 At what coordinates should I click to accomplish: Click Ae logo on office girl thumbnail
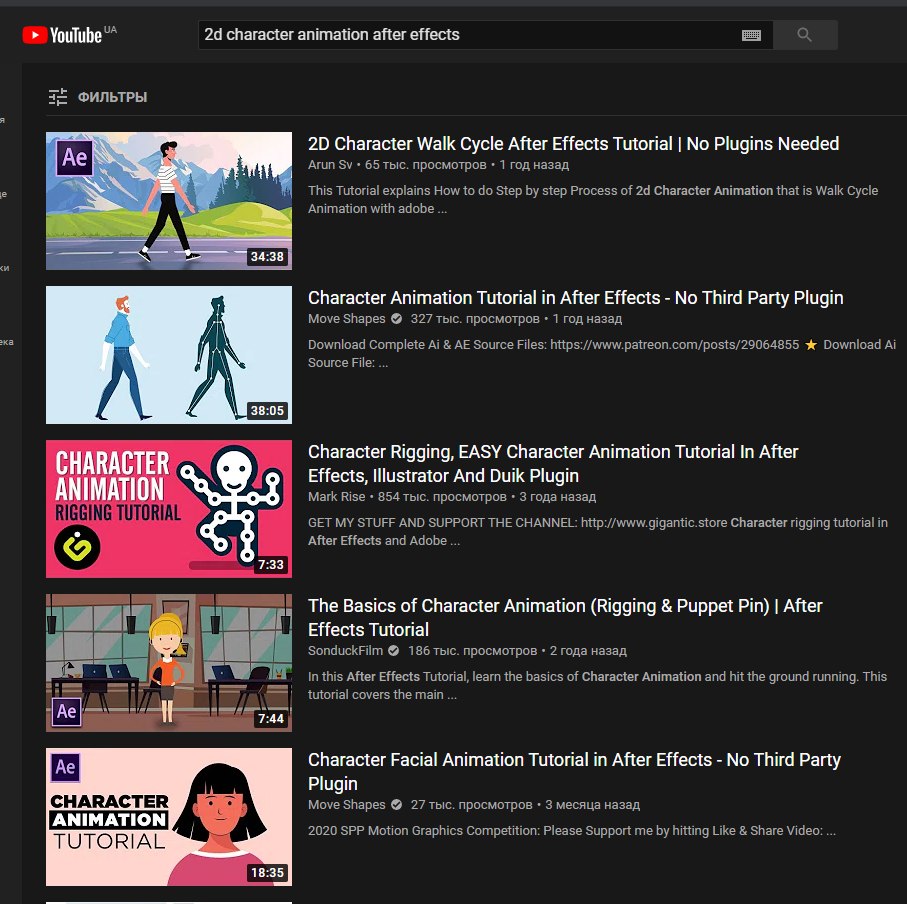point(67,711)
